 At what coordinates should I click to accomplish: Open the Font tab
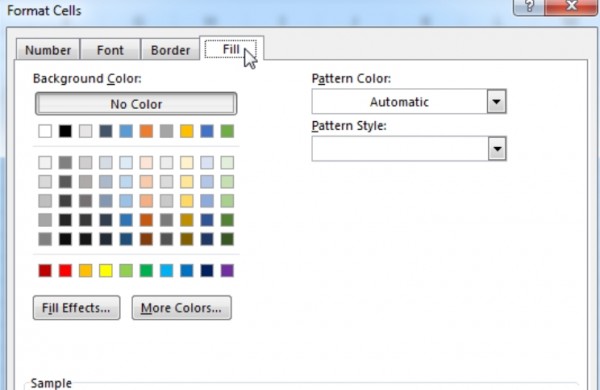click(x=110, y=50)
